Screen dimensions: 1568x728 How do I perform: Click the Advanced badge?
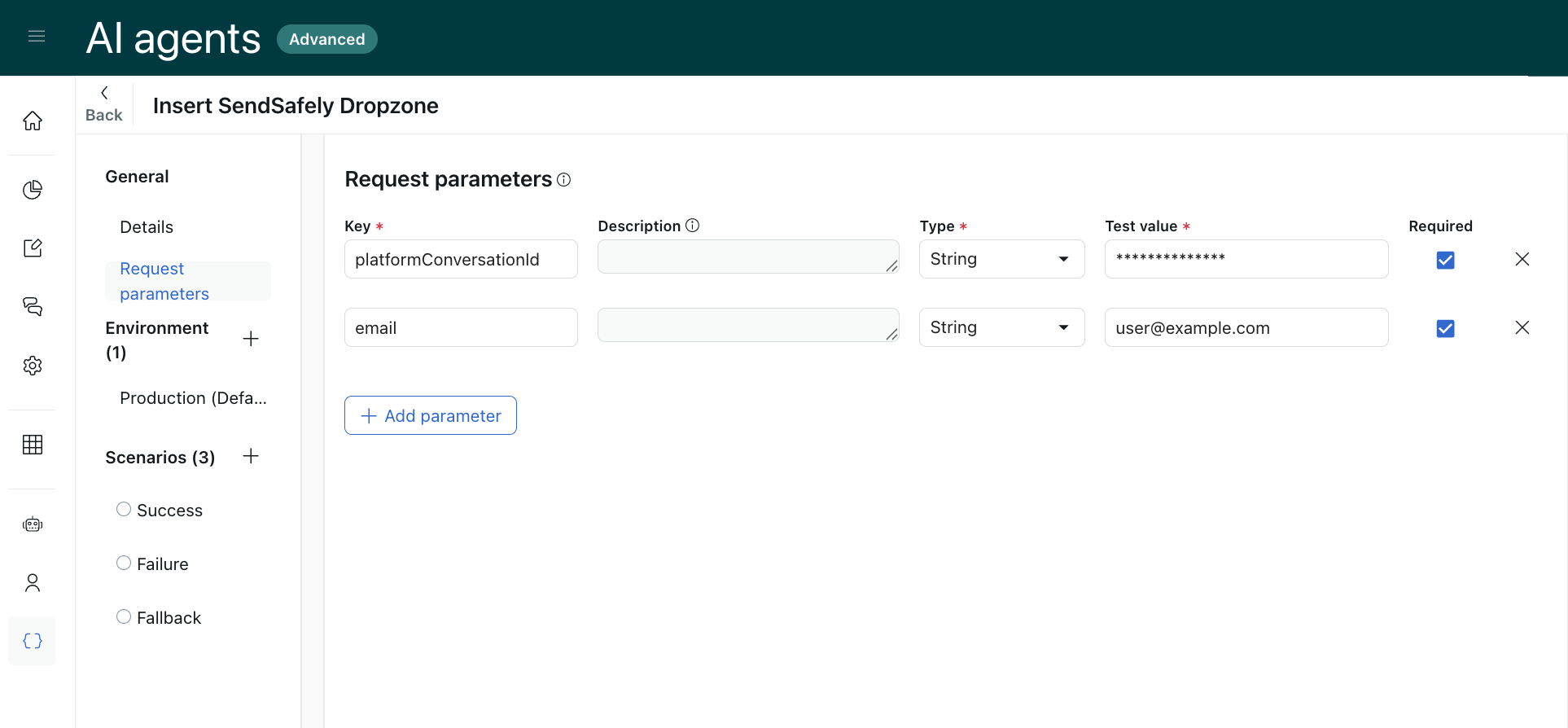327,39
